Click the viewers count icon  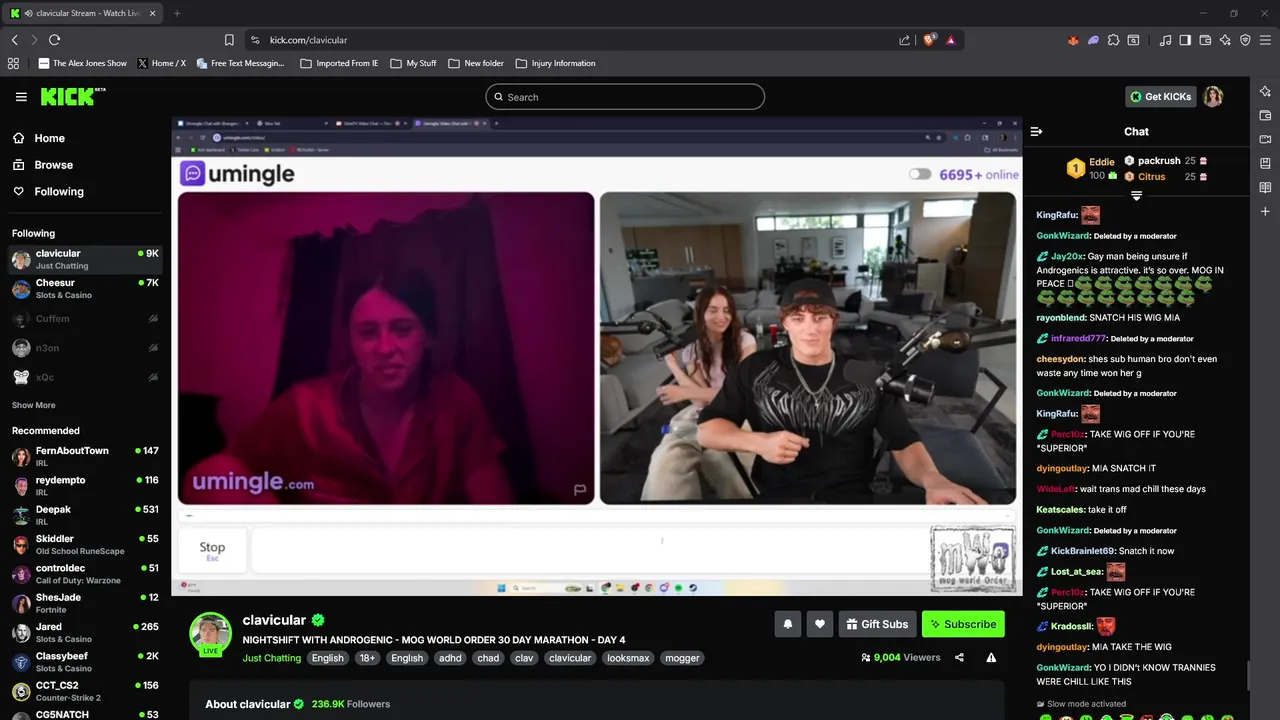pyautogui.click(x=865, y=658)
